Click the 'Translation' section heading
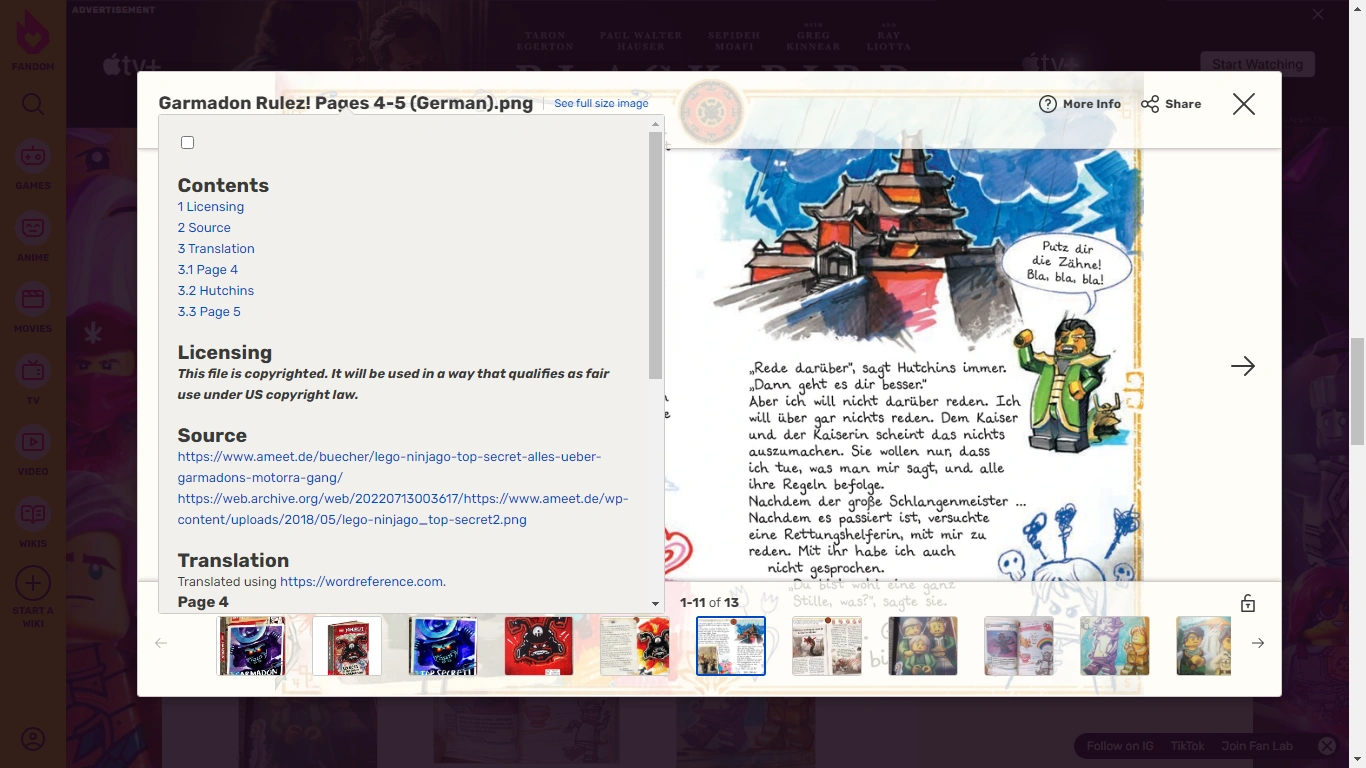 234,560
